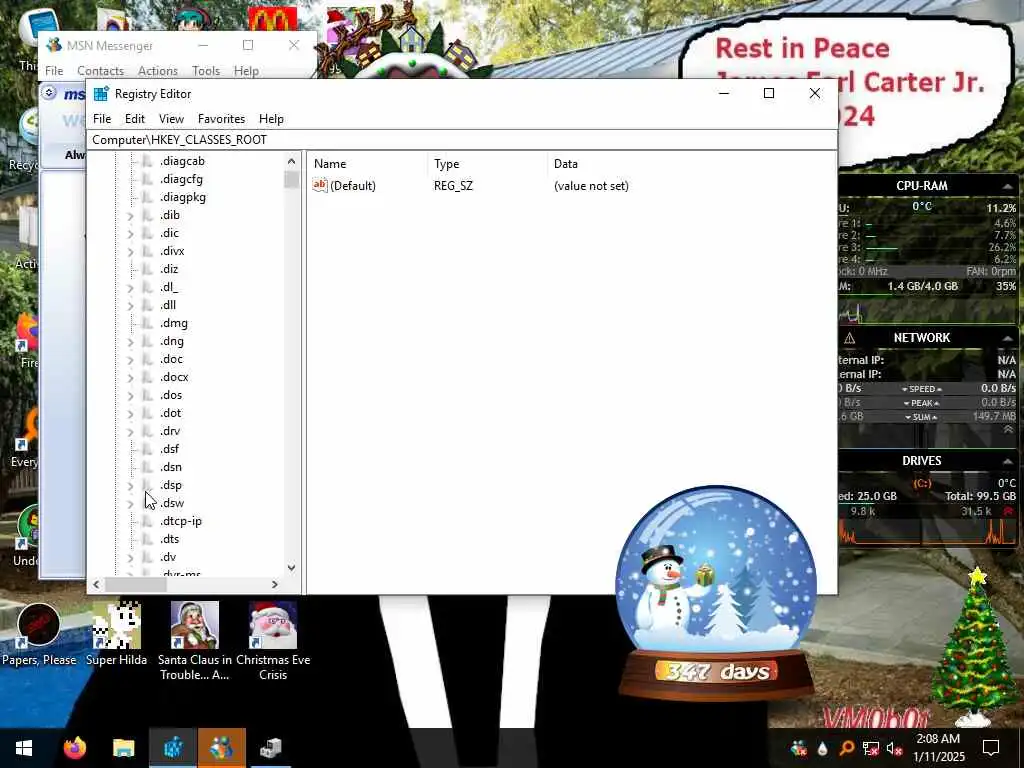Open the Registry Editor Help menu

coord(271,119)
